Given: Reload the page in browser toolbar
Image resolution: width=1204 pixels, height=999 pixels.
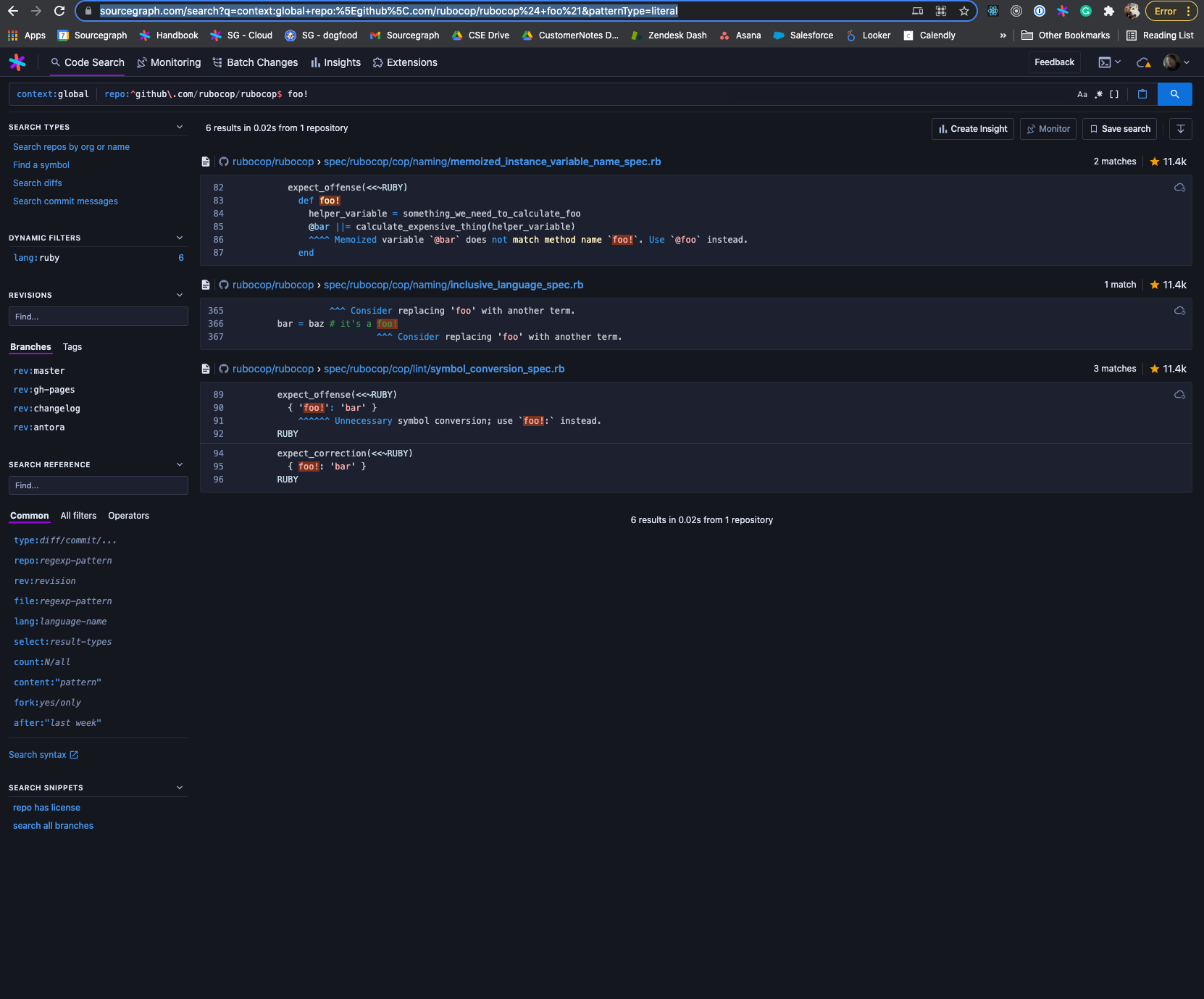Looking at the screenshot, I should point(59,11).
